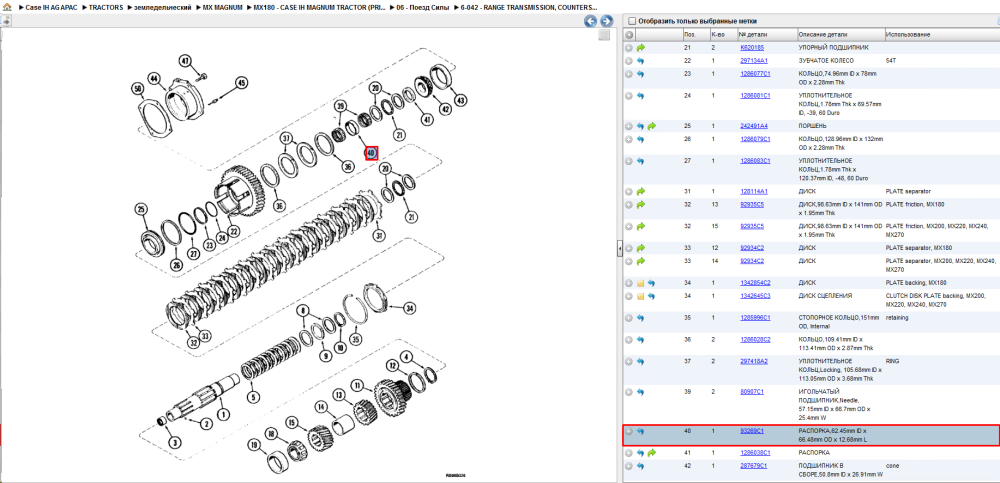
Task: Open 'земледельческий' breadcrumb item
Action: click(163, 6)
